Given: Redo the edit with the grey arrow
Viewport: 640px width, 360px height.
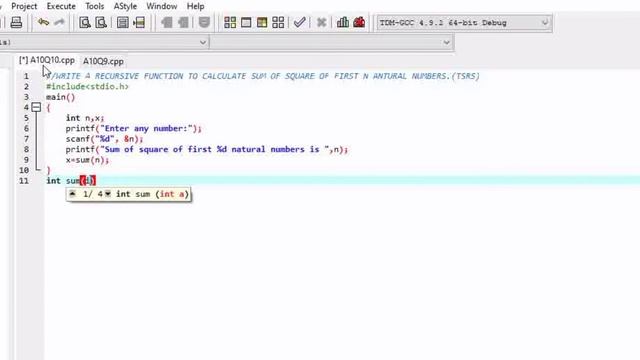Looking at the screenshot, I should [59, 22].
